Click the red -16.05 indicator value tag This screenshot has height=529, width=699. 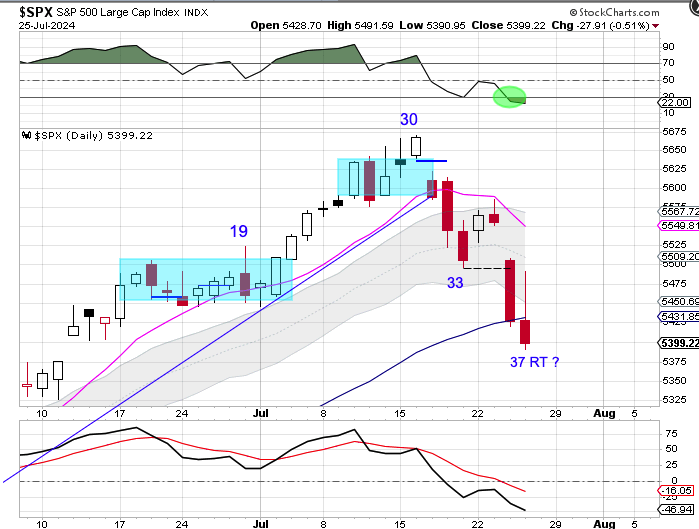point(676,491)
